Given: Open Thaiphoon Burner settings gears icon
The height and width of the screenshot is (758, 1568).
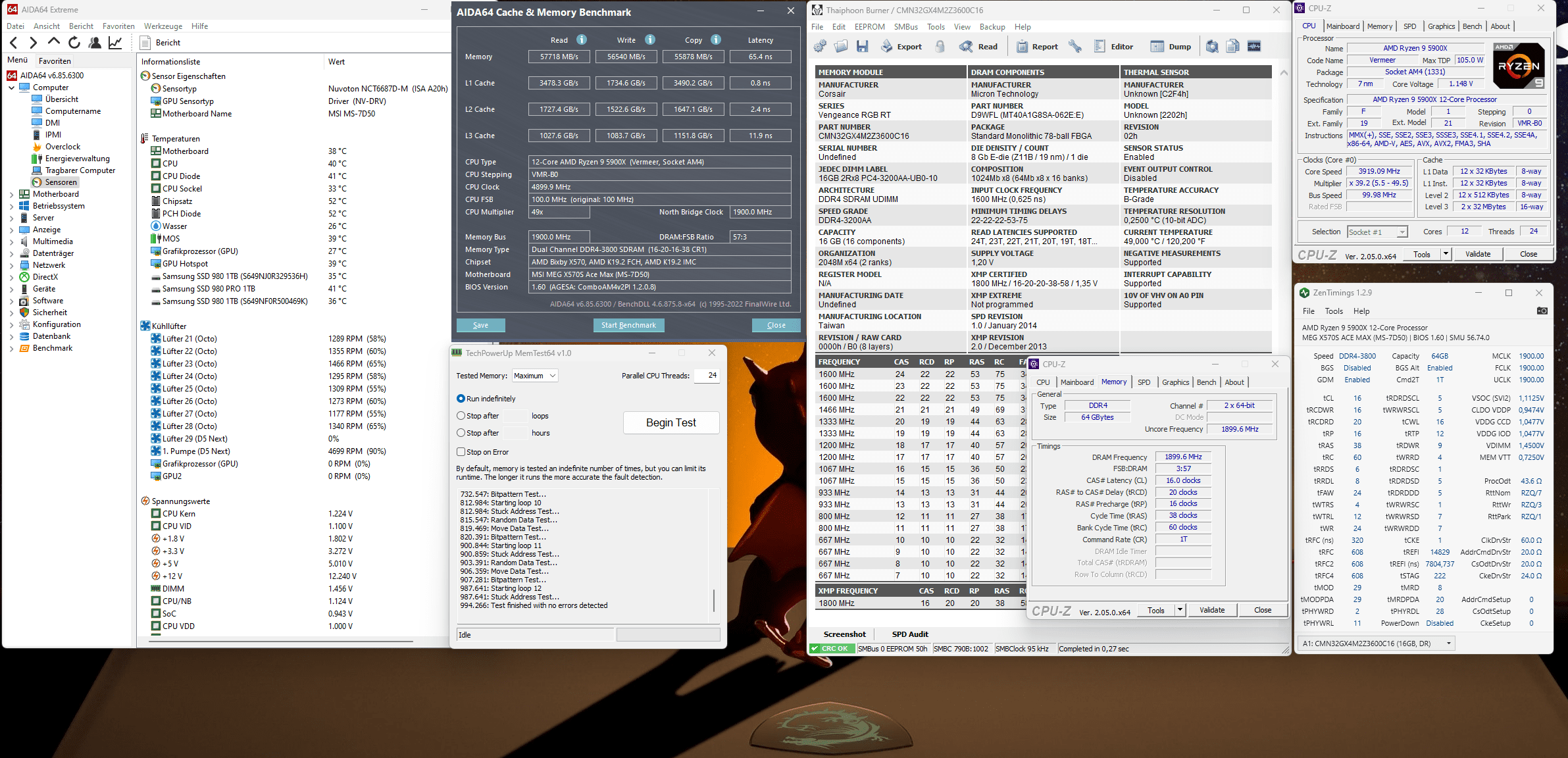Looking at the screenshot, I should 820,46.
